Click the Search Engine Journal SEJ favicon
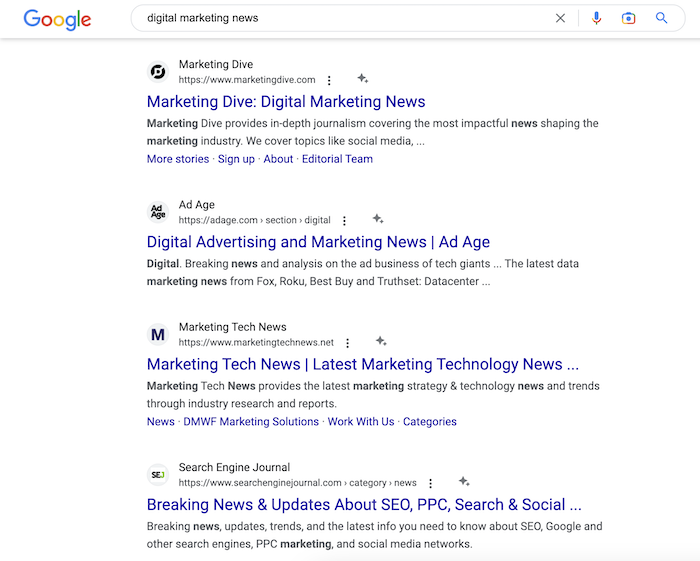This screenshot has height=561, width=700. point(158,474)
